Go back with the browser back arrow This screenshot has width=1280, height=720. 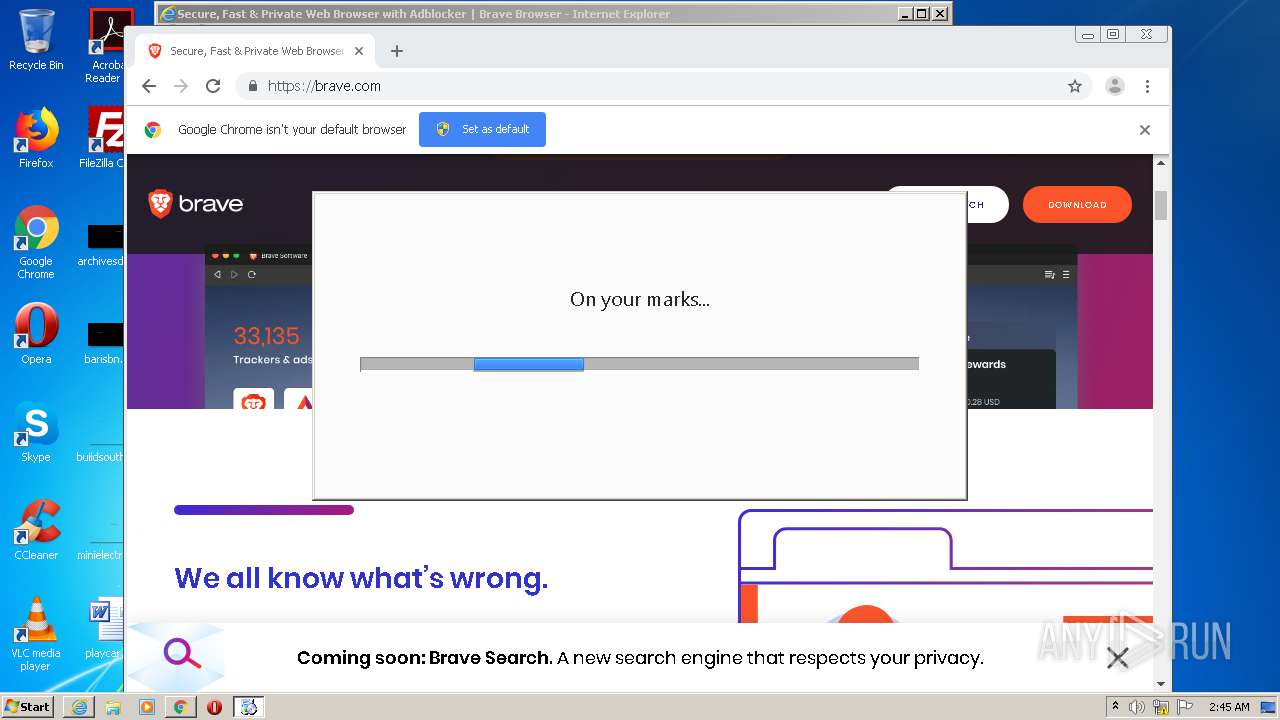point(149,86)
